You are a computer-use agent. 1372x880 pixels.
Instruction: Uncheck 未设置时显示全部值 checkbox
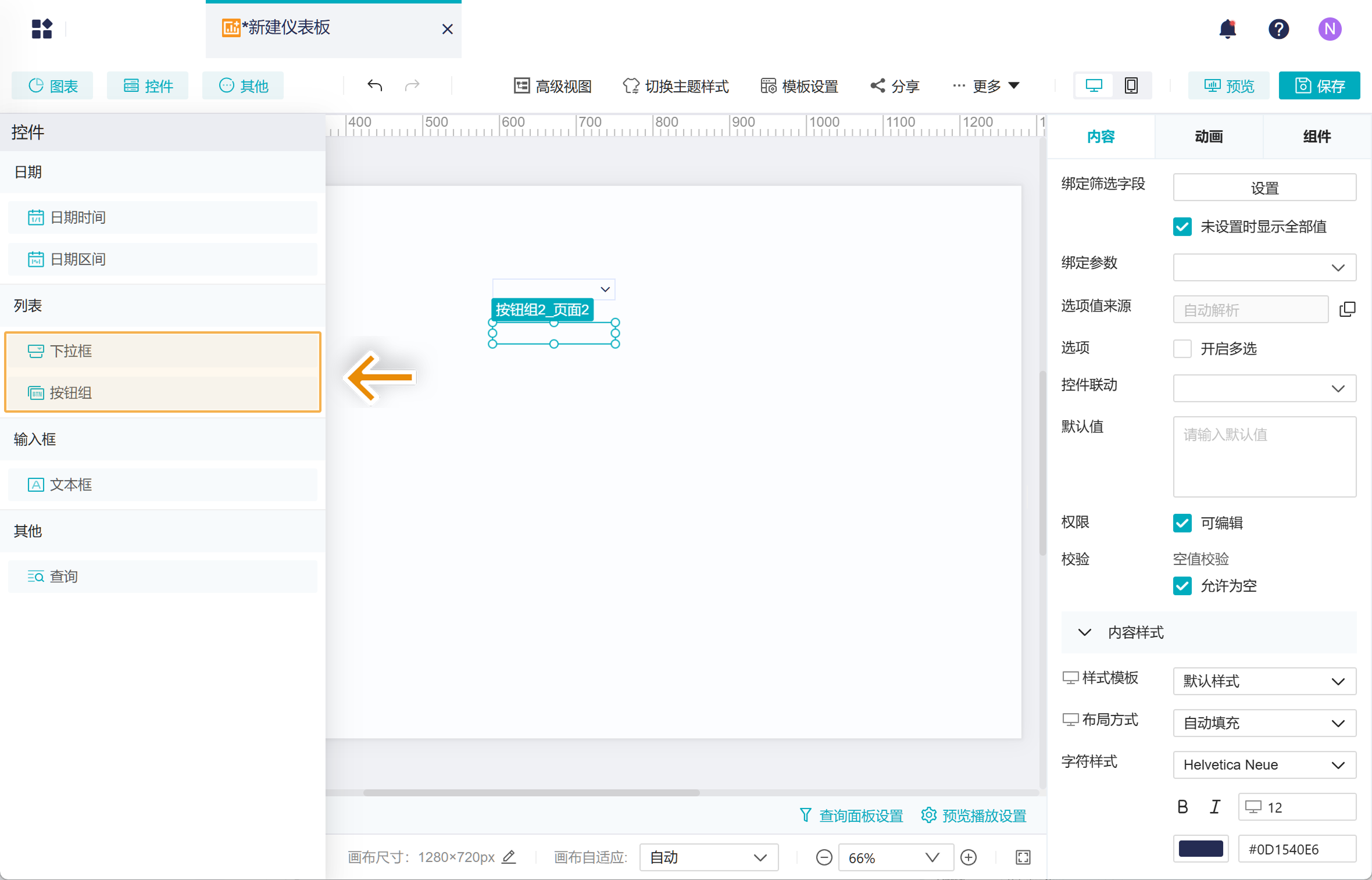[1182, 227]
